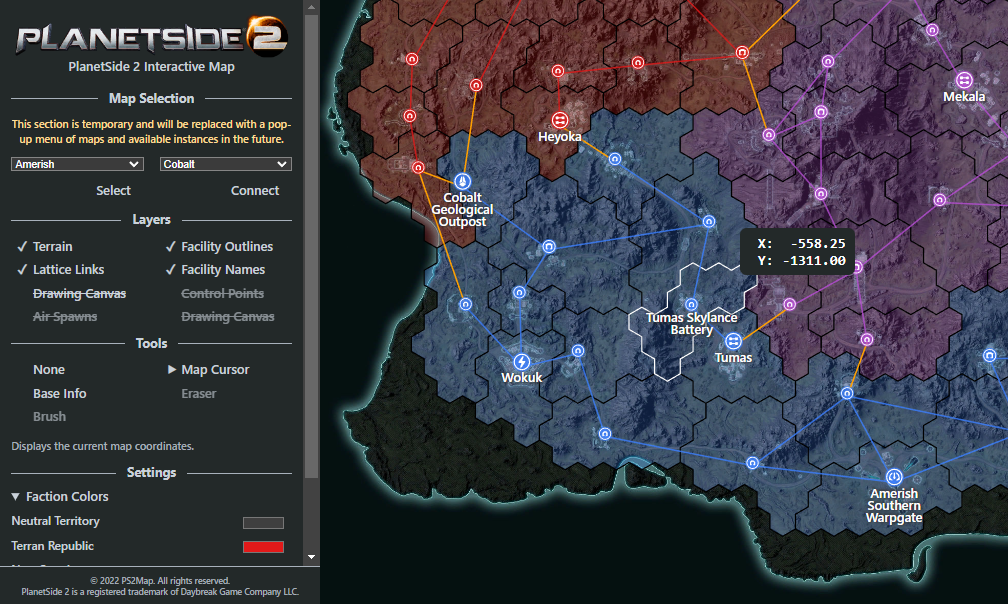Toggle the left Drawing Canvas layer
This screenshot has width=1008, height=604.
point(79,294)
